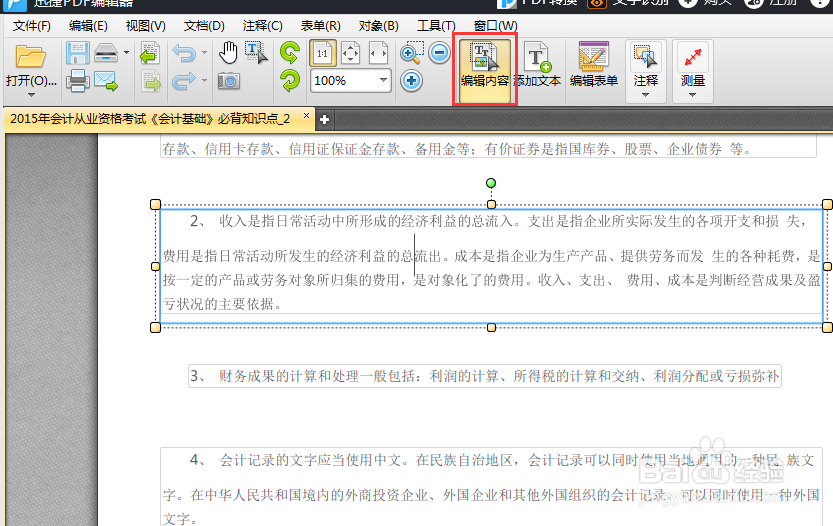
Task: Click the zoom out minus button
Action: 439,53
